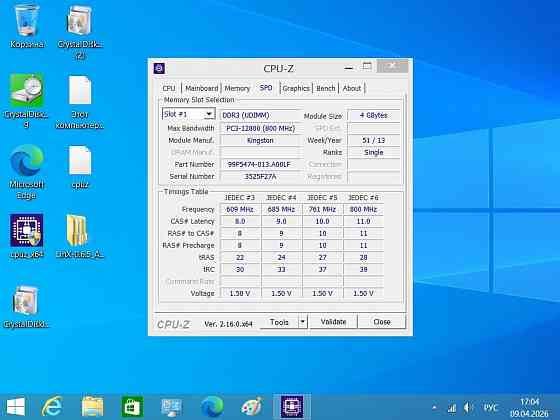Click the CPU-Z title bar app icon

(x=159, y=68)
